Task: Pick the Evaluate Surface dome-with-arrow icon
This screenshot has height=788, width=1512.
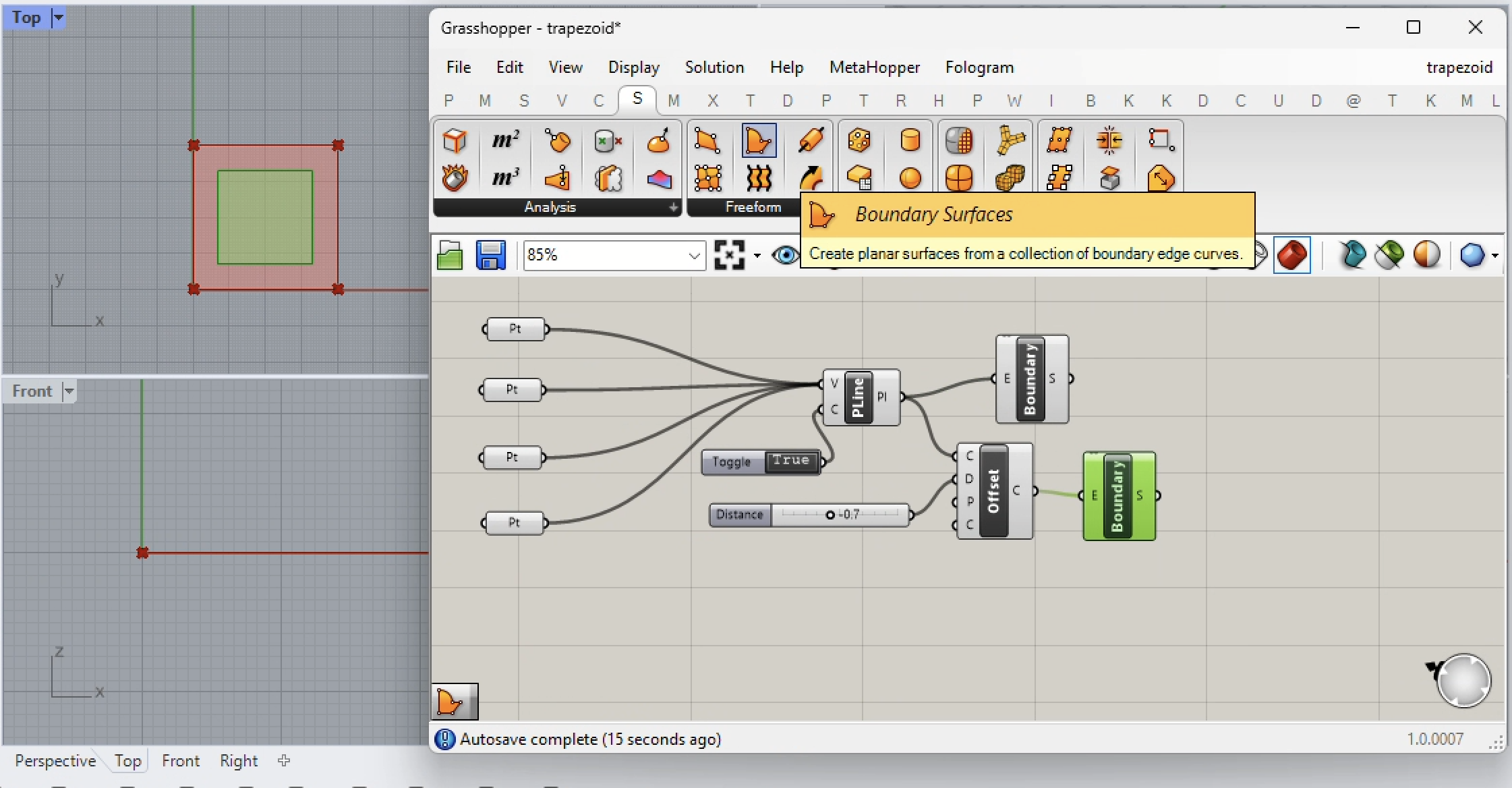Action: pos(659,140)
